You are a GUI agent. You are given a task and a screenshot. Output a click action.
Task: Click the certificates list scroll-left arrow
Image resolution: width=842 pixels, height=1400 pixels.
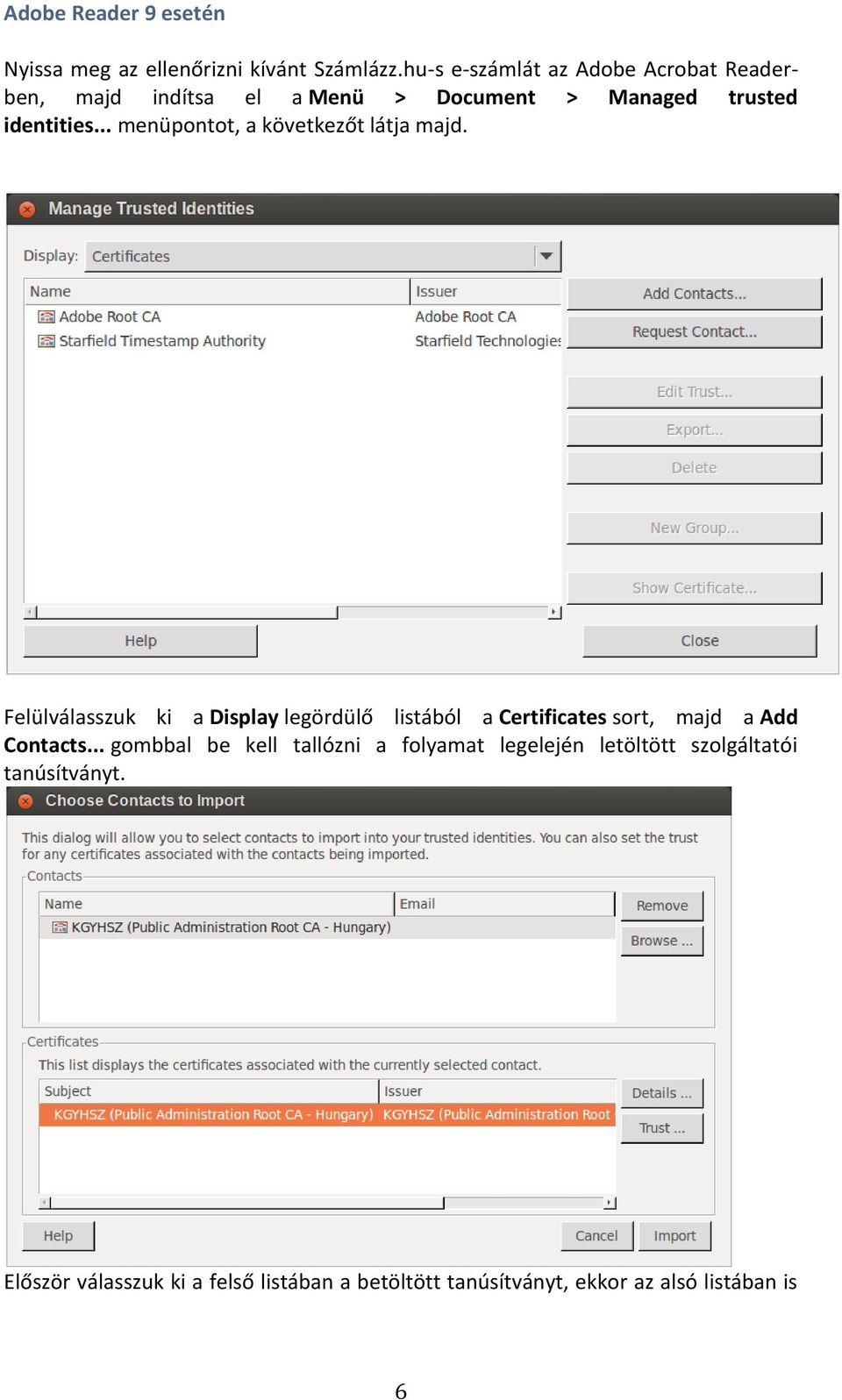(45, 1203)
